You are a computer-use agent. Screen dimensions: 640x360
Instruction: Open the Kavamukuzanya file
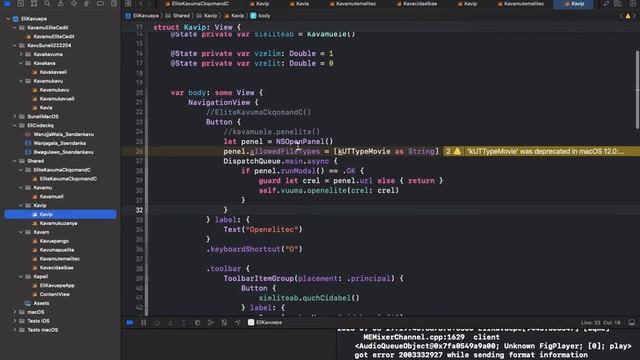tap(58, 223)
